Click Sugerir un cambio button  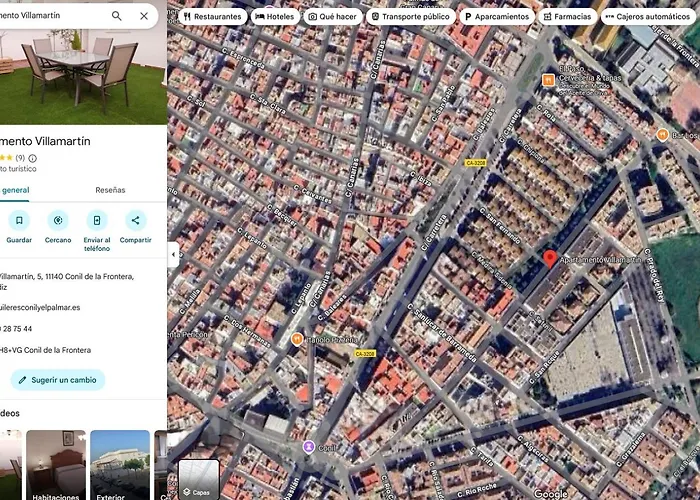(x=58, y=380)
